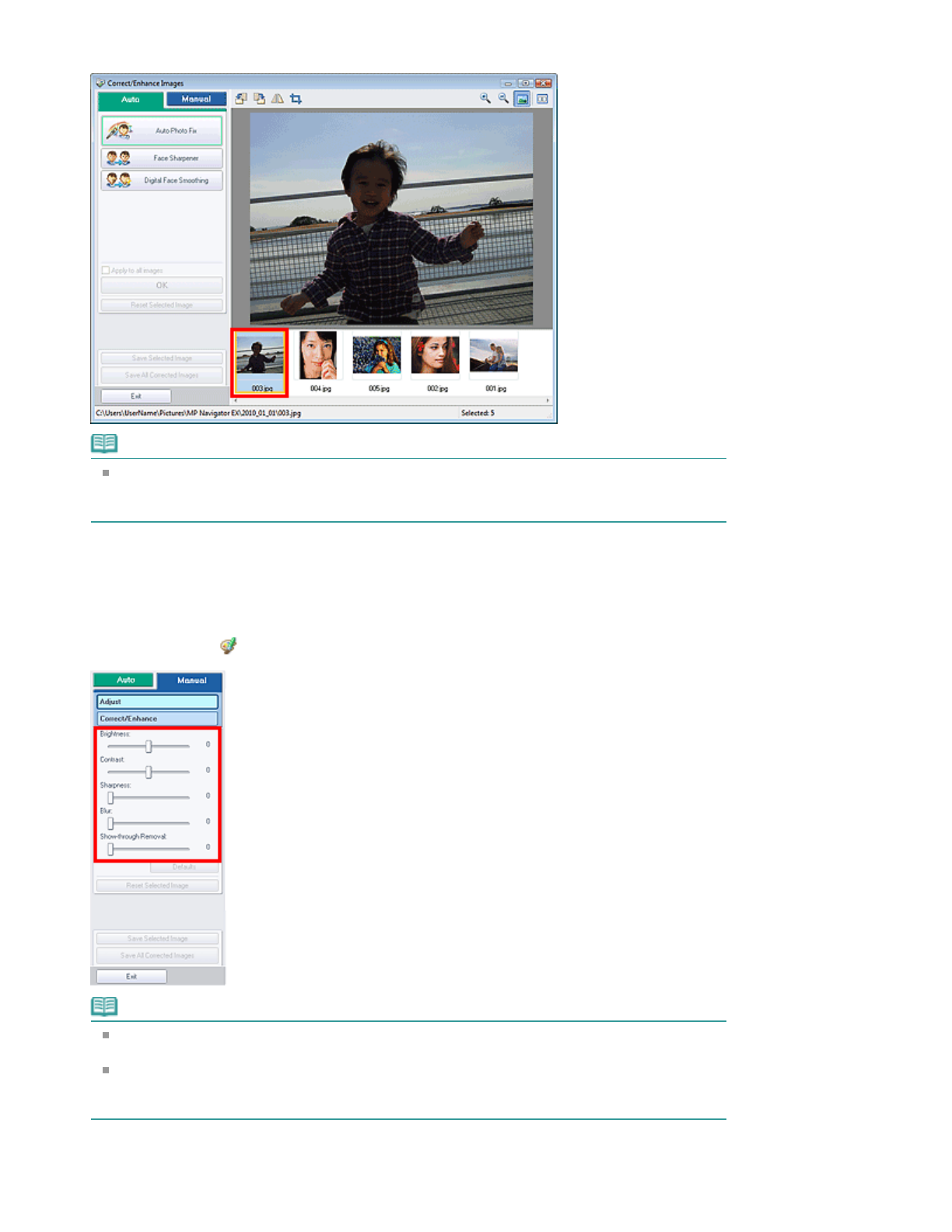952x1232 pixels.
Task: Zoom out with the magnifier minus icon
Action: 503,99
